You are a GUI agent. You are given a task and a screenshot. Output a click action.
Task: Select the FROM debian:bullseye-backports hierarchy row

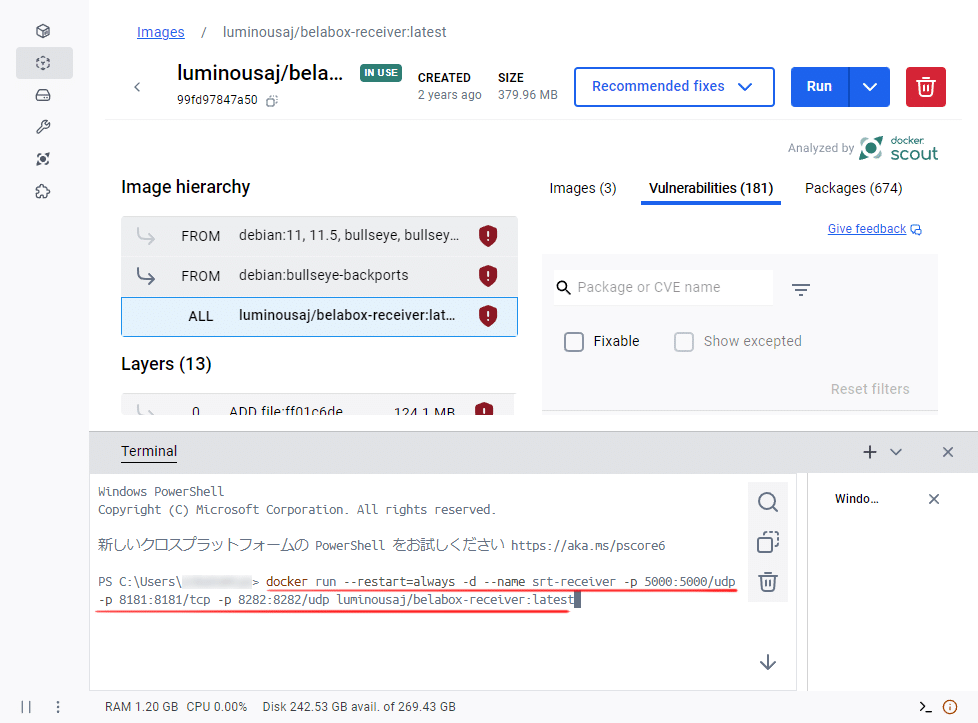319,276
